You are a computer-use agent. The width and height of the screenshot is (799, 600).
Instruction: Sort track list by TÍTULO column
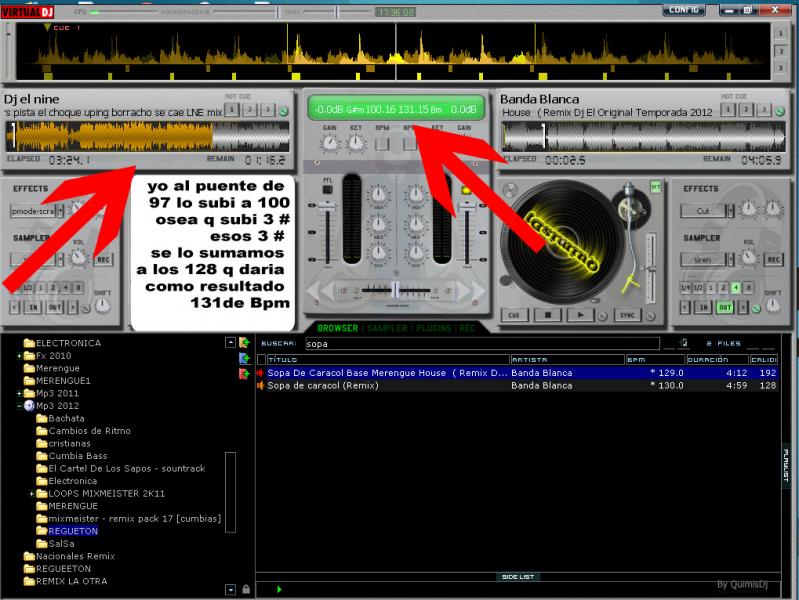[388, 359]
